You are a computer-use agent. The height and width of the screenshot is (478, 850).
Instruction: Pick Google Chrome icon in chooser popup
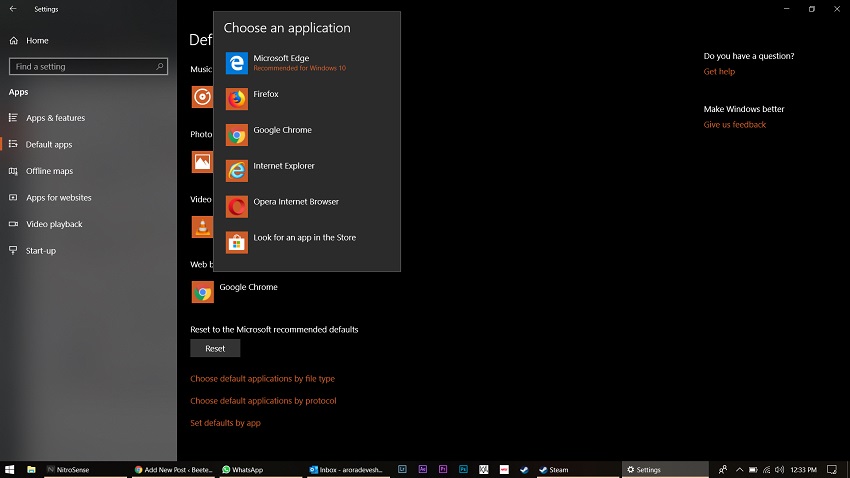[x=236, y=135]
